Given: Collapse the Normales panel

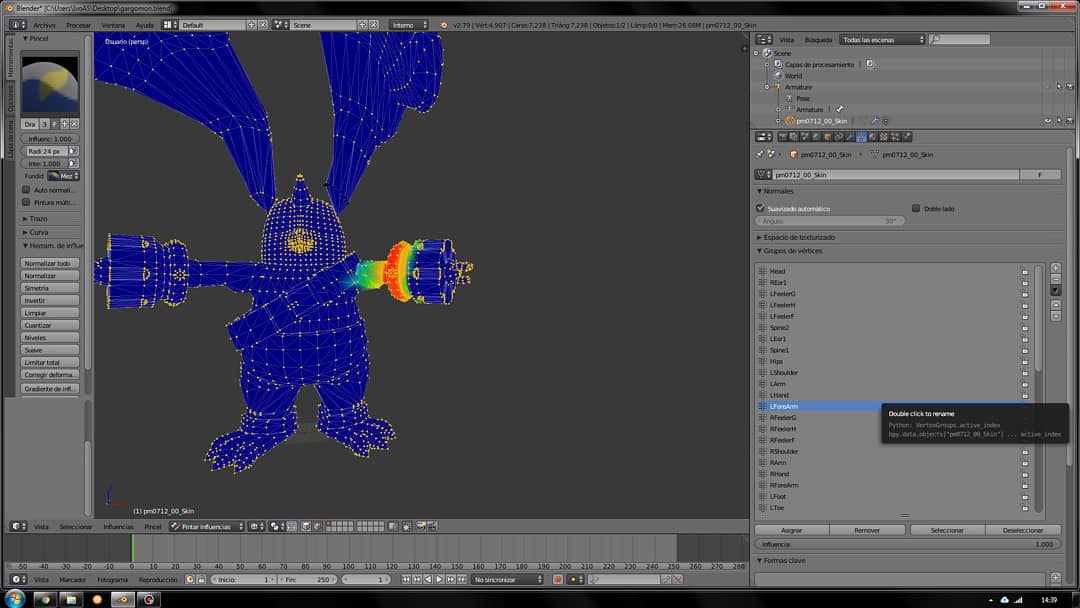Looking at the screenshot, I should pyautogui.click(x=776, y=191).
